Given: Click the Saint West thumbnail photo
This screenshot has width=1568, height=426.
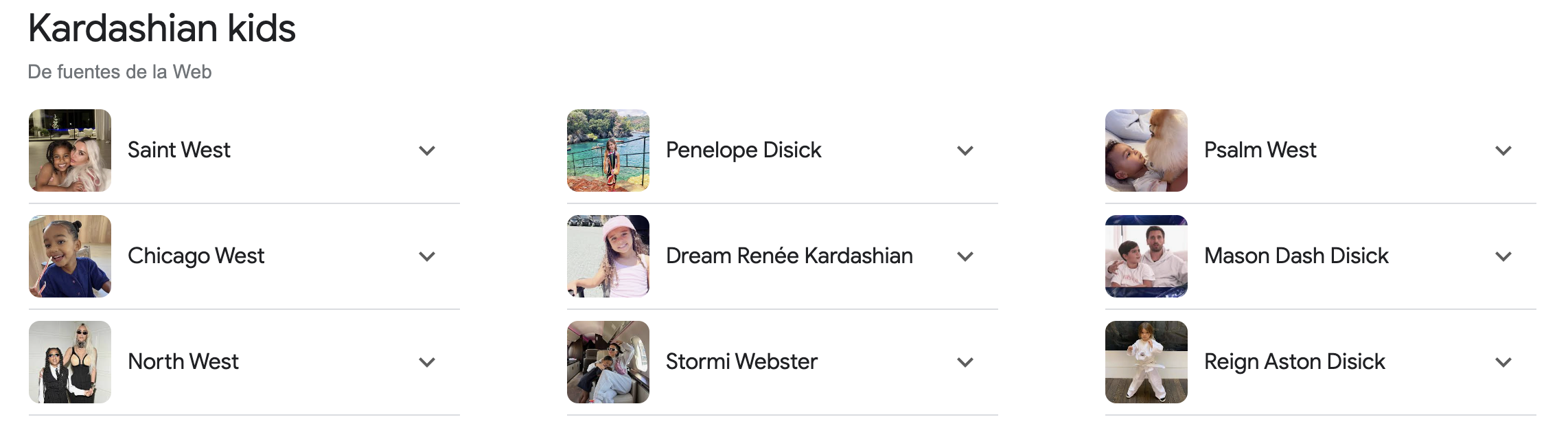Looking at the screenshot, I should coord(70,150).
